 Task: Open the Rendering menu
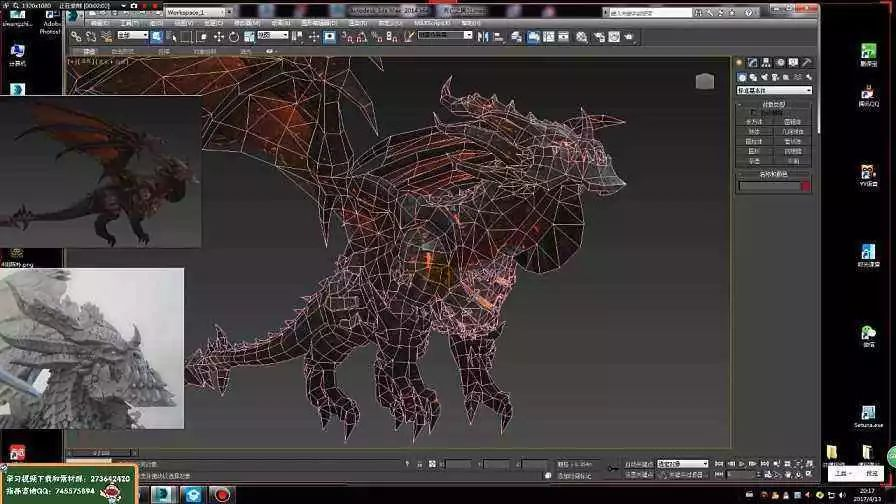tap(358, 23)
